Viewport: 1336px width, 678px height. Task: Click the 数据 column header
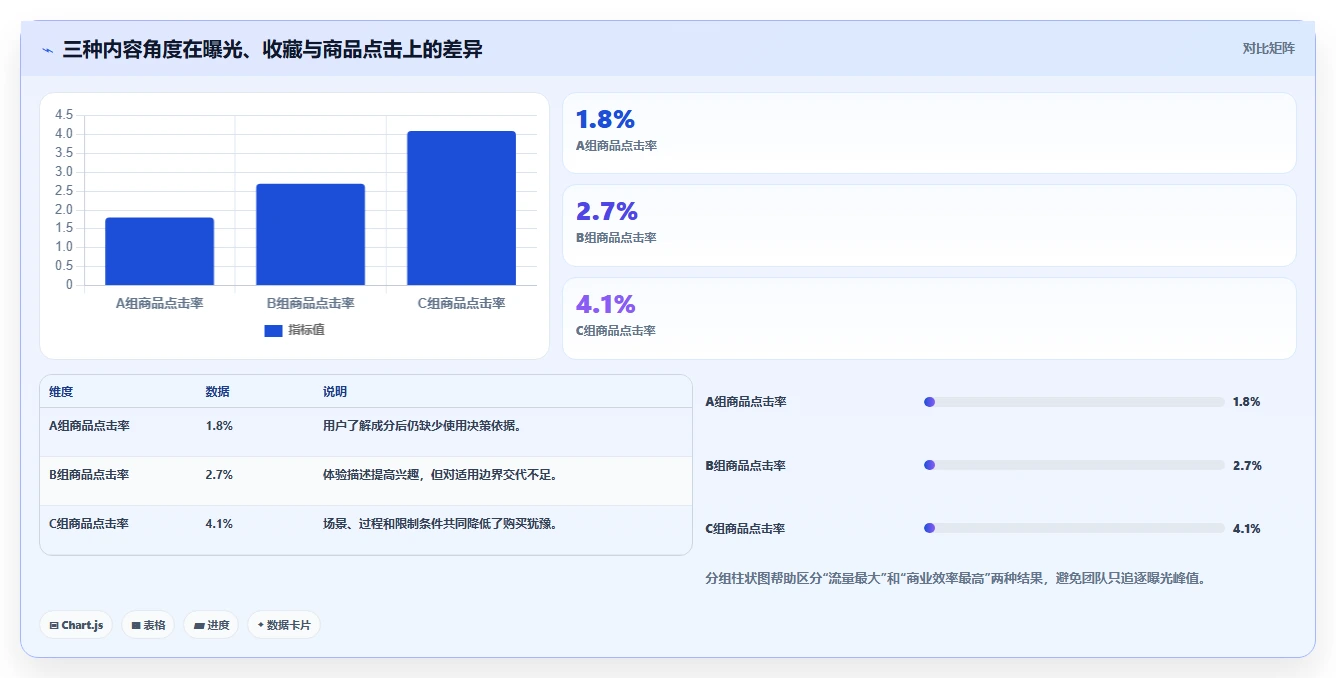coord(217,392)
